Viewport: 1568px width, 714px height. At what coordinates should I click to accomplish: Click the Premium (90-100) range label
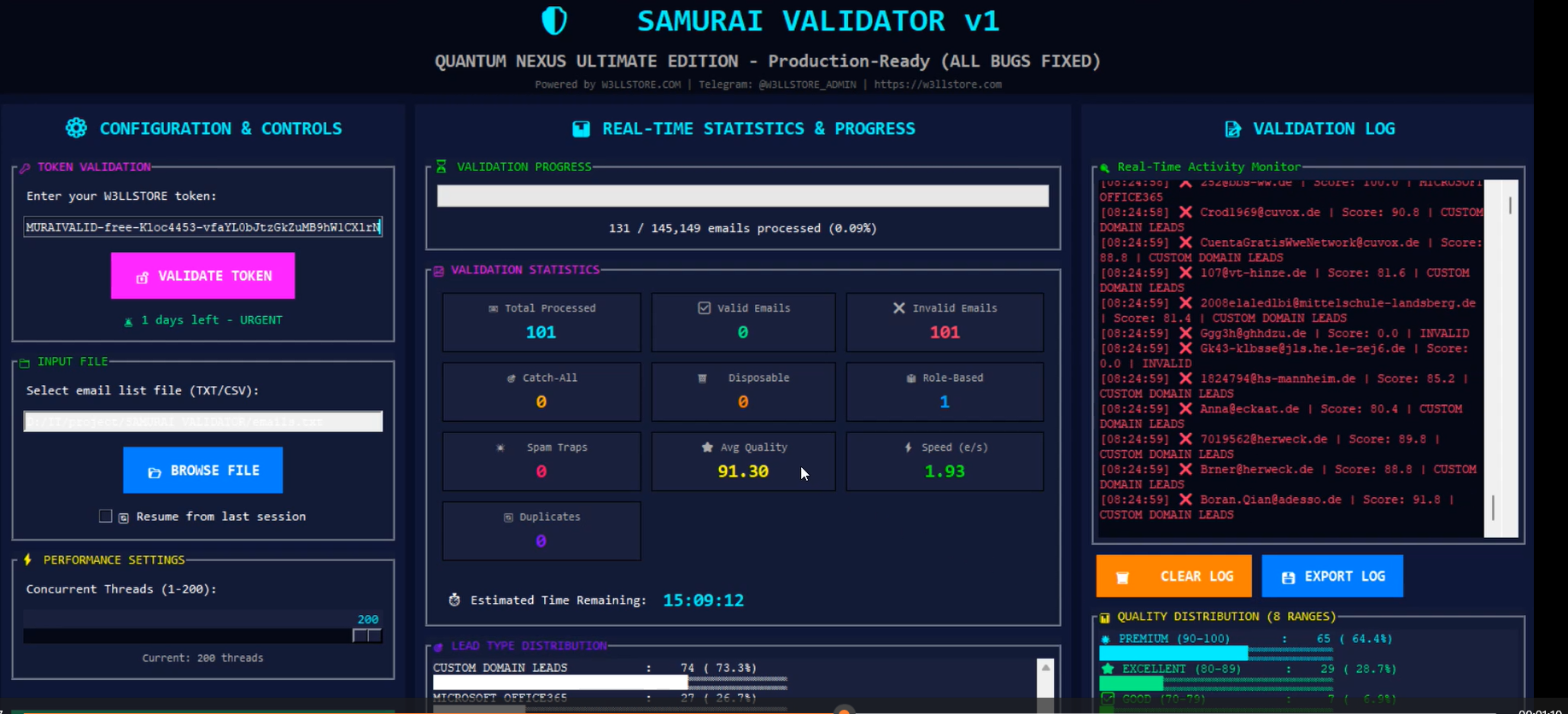tap(1174, 639)
